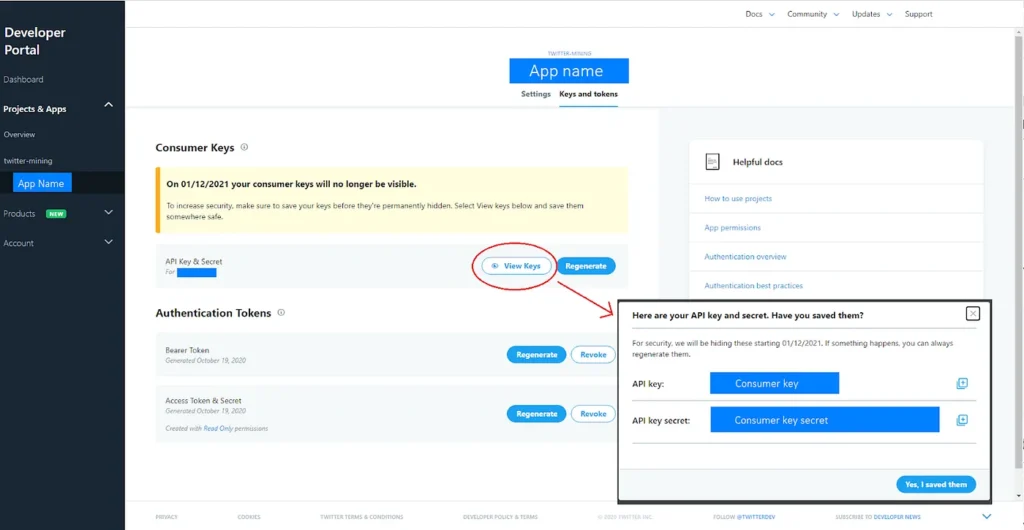Revoke the Access Token & Secret
The width and height of the screenshot is (1024, 530).
point(593,414)
